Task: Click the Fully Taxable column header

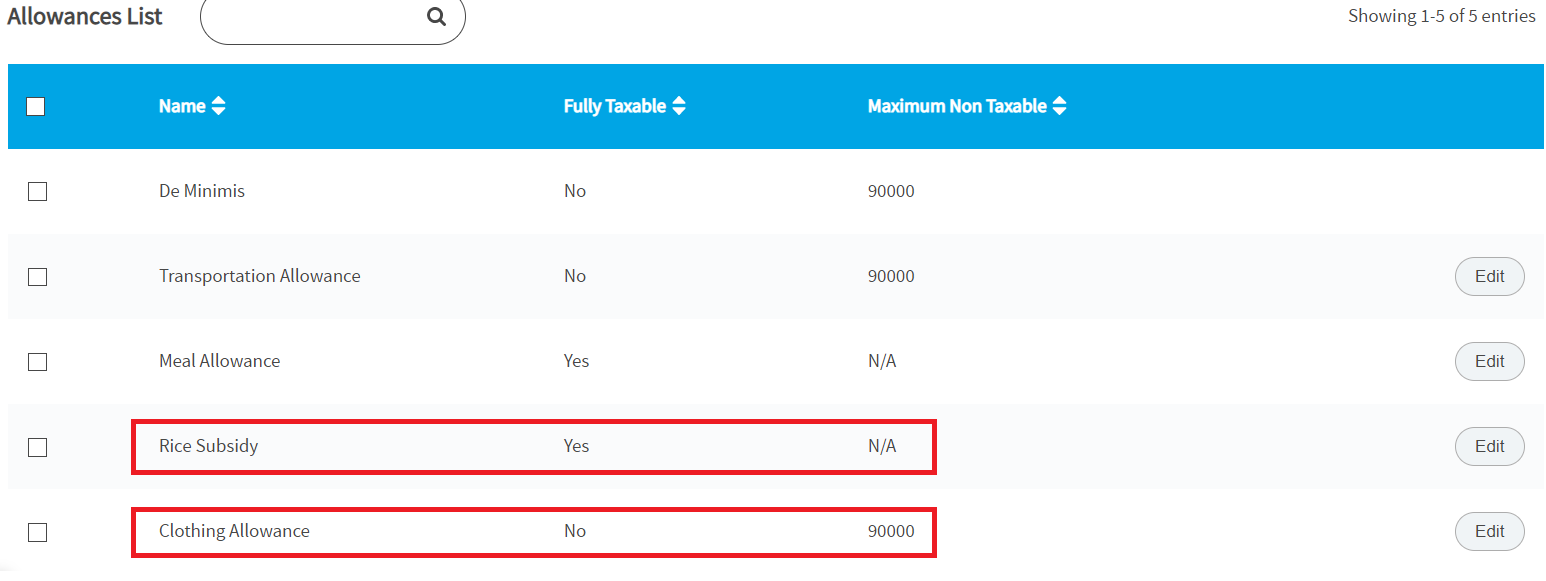Action: 615,106
